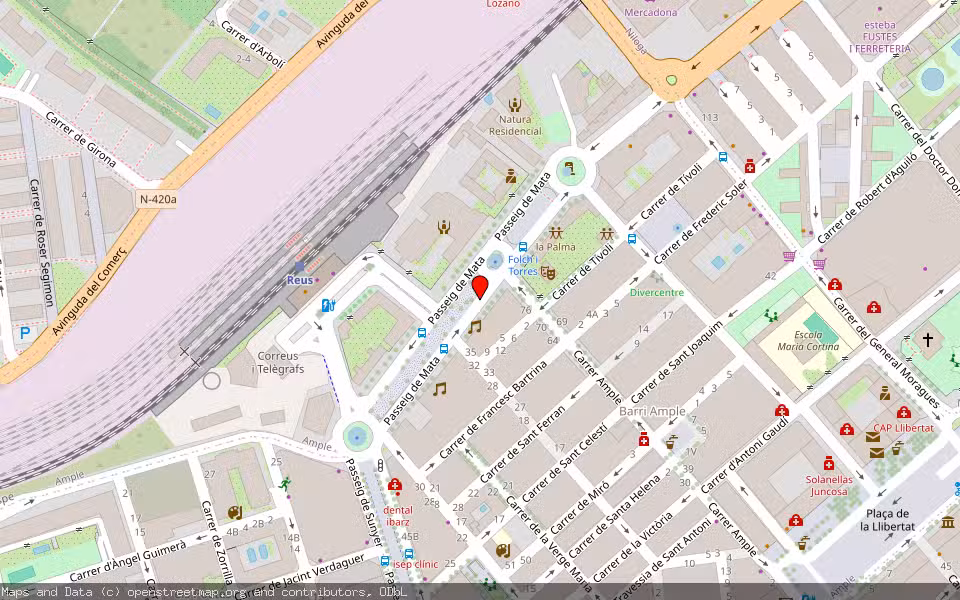Click the pharmacy icon above Solanellas Juncosa
The height and width of the screenshot is (600, 960).
pyautogui.click(x=829, y=463)
